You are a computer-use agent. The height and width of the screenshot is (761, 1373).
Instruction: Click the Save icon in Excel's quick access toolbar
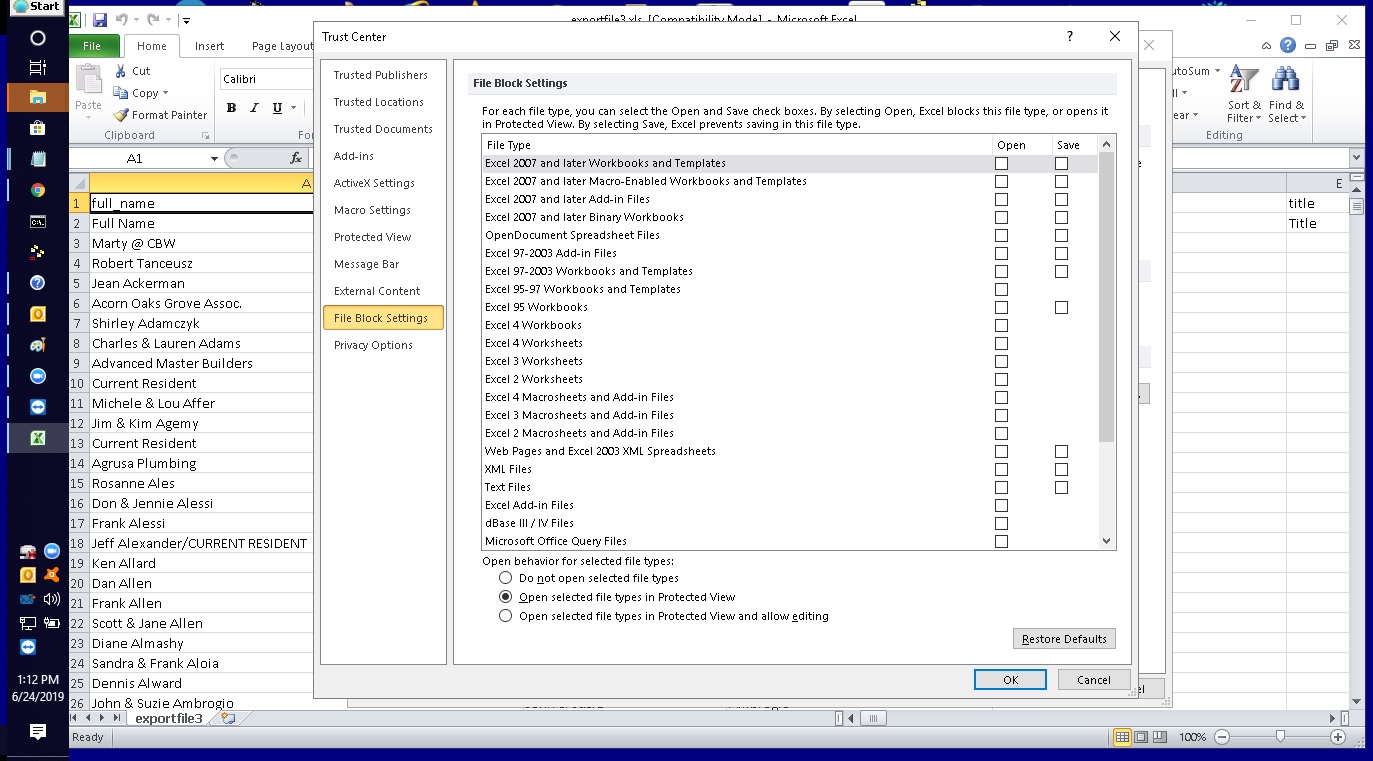[99, 20]
